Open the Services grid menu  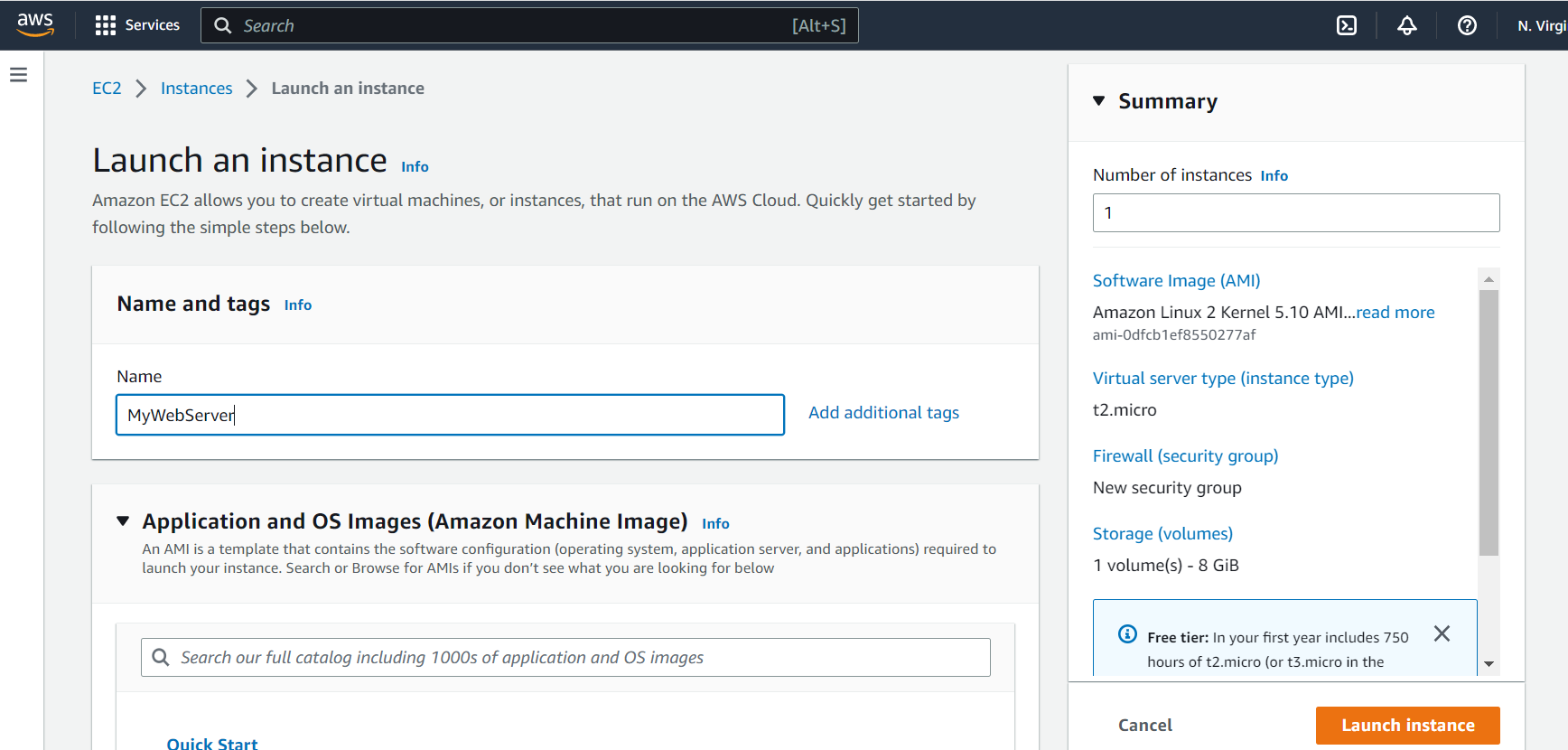point(137,25)
